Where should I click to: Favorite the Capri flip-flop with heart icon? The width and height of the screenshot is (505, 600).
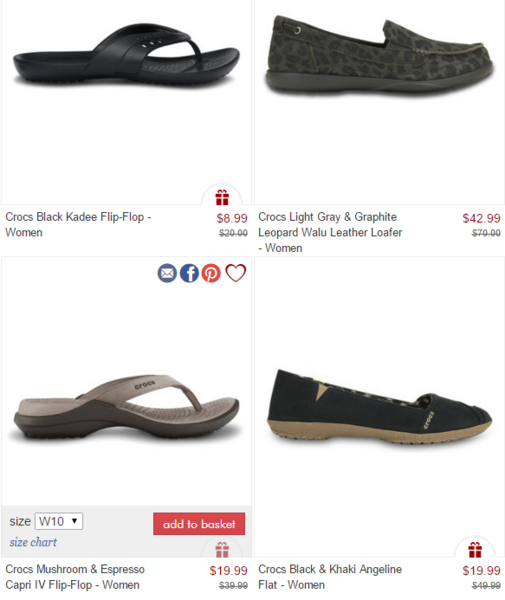tap(235, 273)
